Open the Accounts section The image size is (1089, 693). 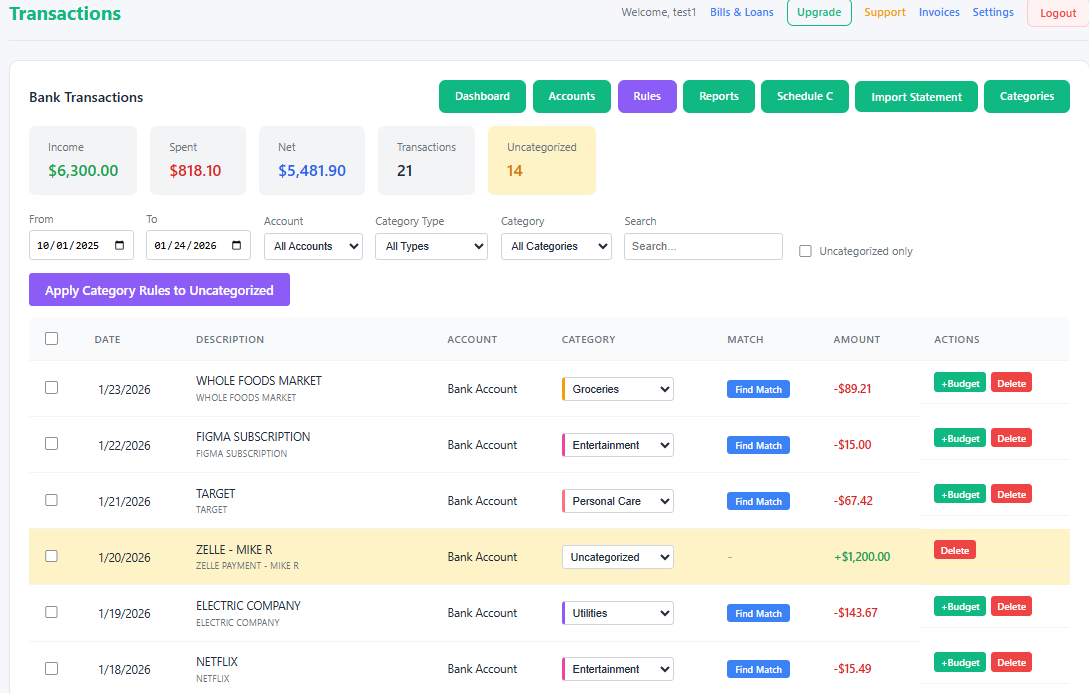coord(572,97)
